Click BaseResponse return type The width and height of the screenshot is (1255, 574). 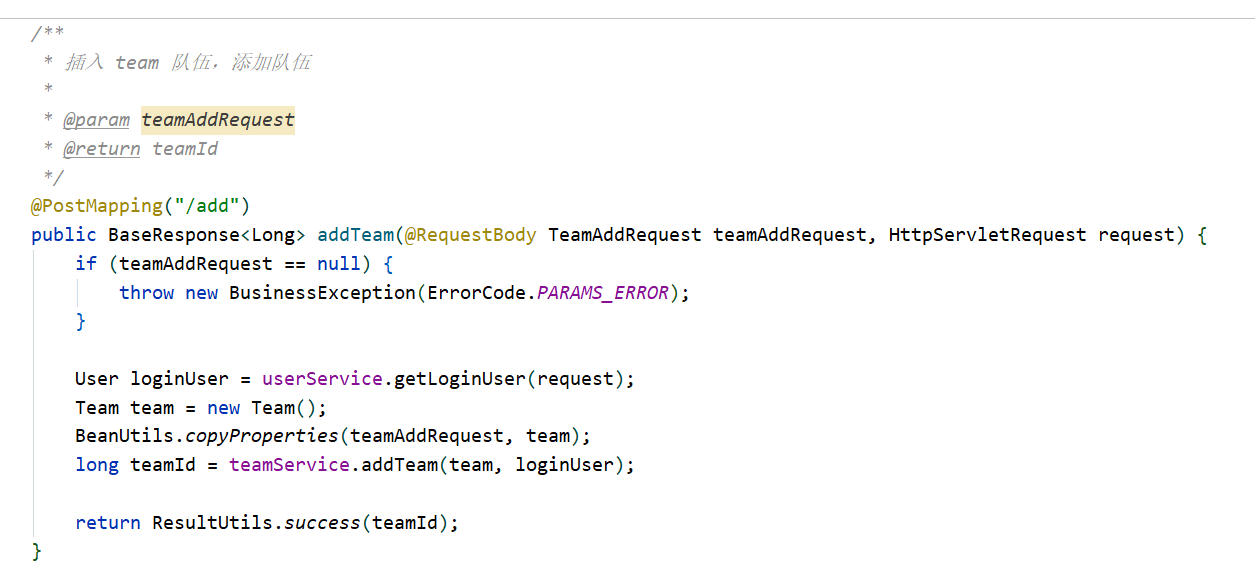(x=174, y=235)
